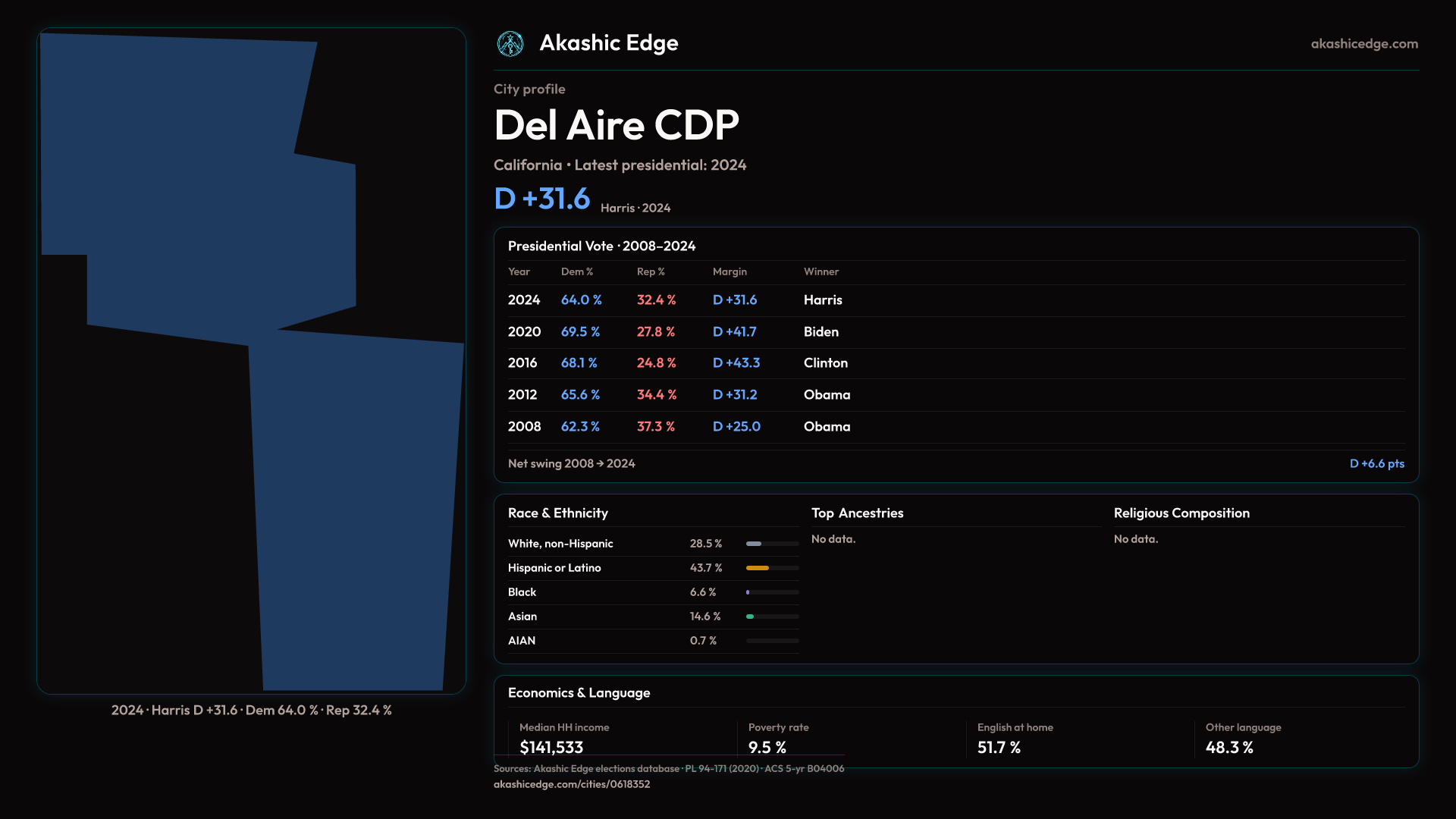Click the Religious Composition heading
Viewport: 1456px width, 819px height.
tap(1181, 513)
